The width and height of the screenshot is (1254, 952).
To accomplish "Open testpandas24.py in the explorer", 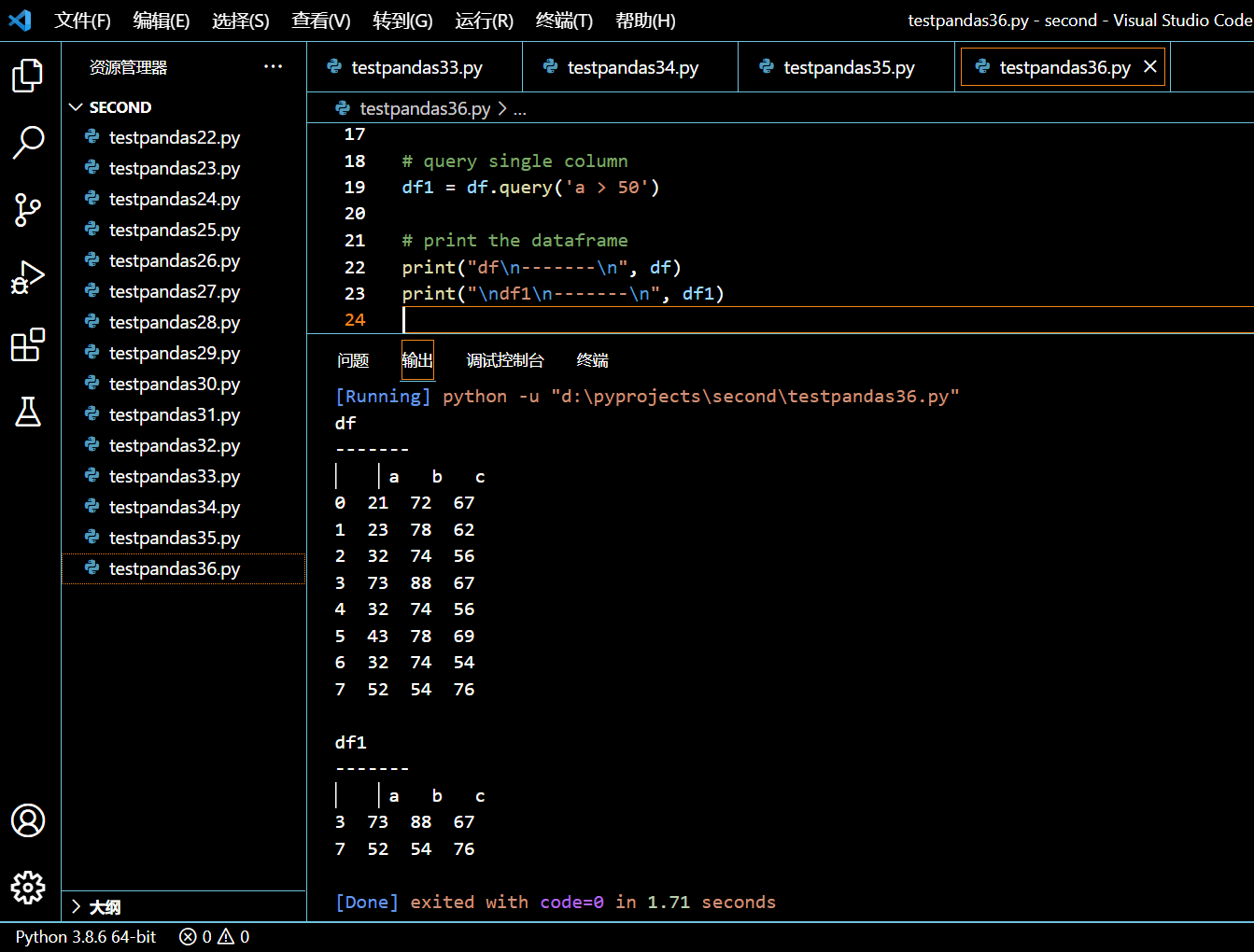I will (183, 199).
